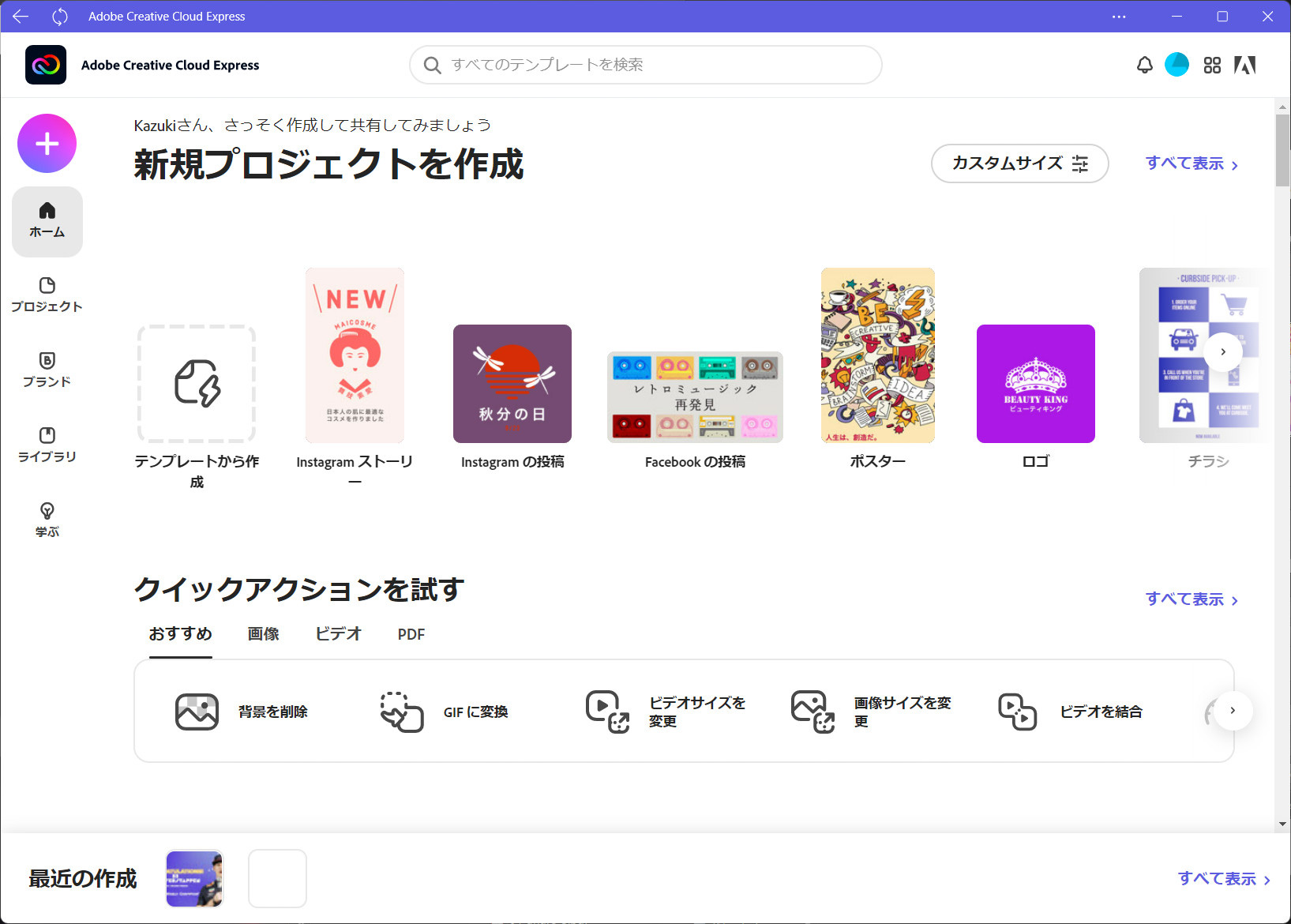
Task: Open the apps grid icon
Action: coord(1212,65)
